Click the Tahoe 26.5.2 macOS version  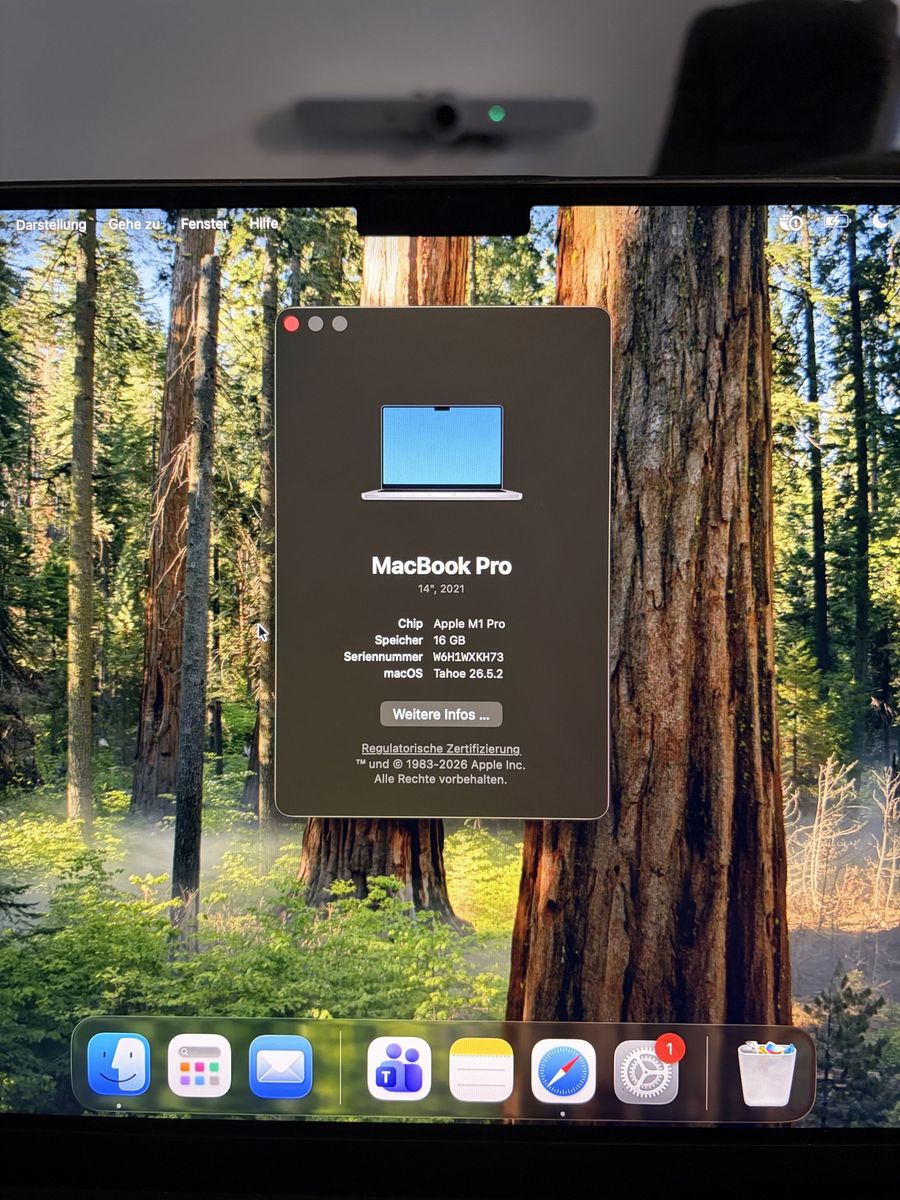pos(468,674)
